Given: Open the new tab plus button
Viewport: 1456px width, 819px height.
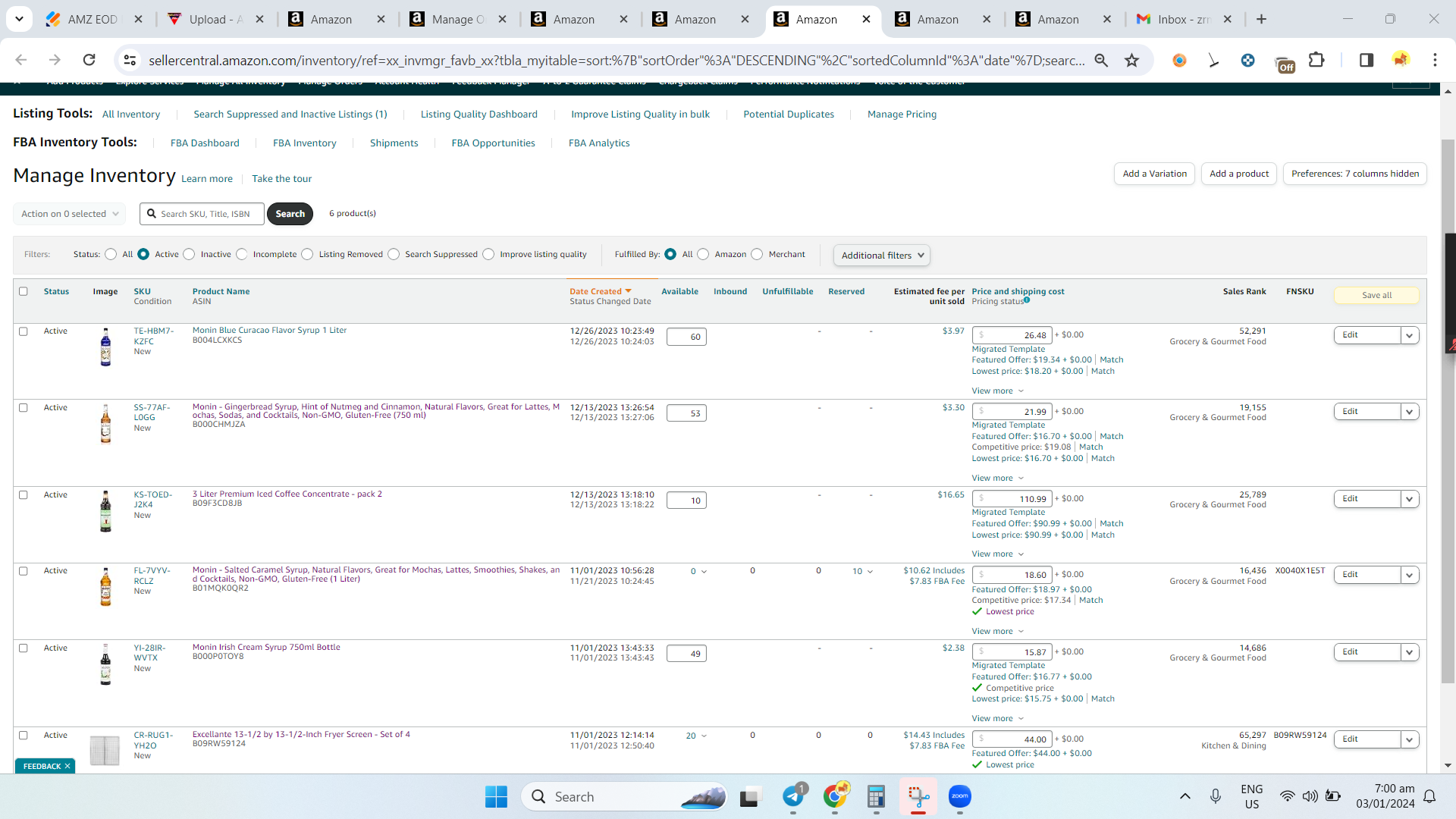Looking at the screenshot, I should (x=1262, y=19).
